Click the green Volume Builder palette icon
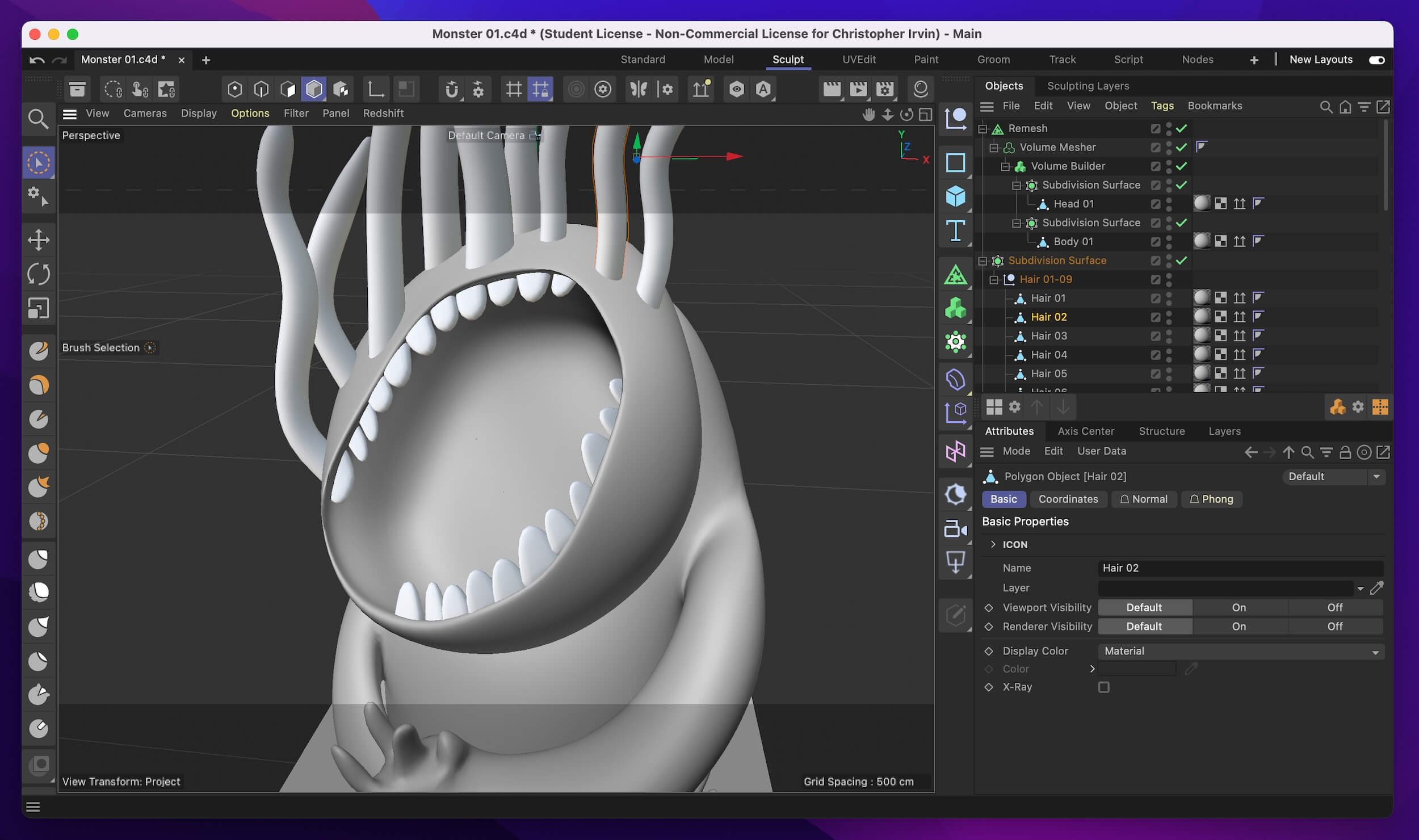This screenshot has height=840, width=1419. [956, 308]
